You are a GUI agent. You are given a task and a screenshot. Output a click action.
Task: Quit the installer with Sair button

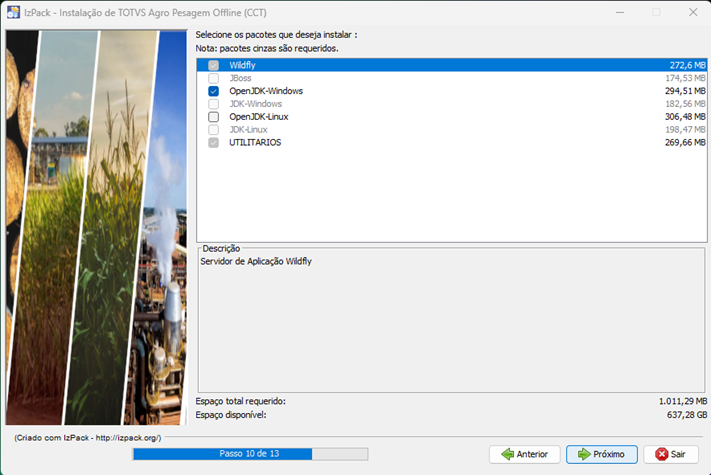tap(671, 454)
